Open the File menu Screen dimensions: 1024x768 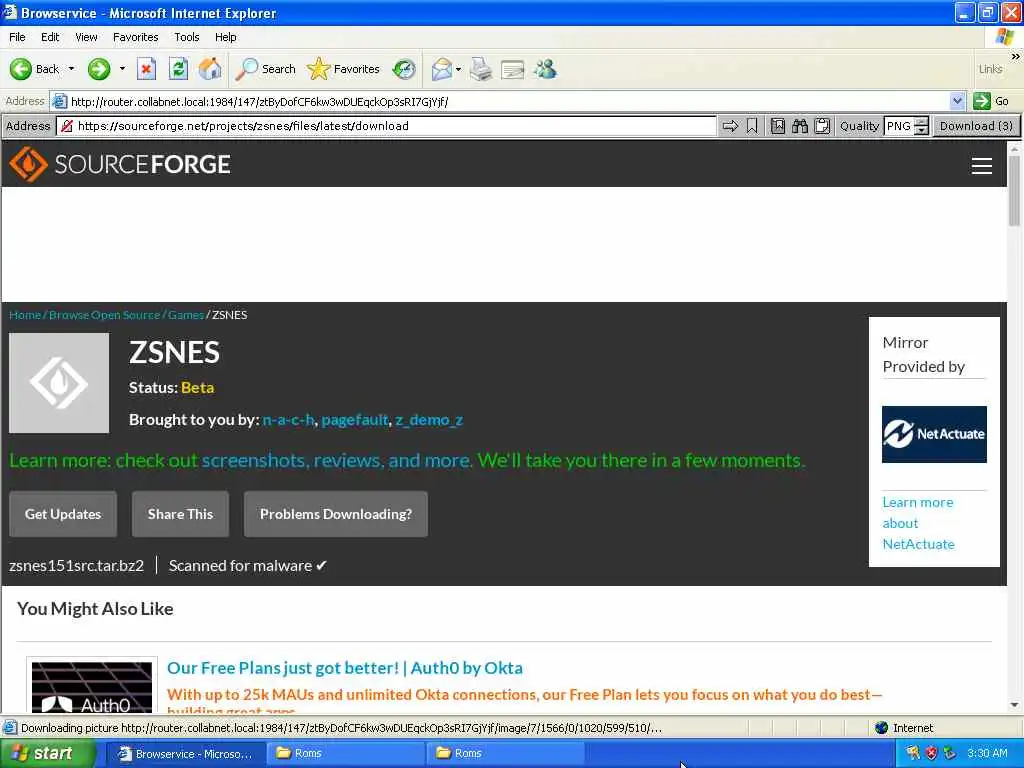[x=18, y=37]
